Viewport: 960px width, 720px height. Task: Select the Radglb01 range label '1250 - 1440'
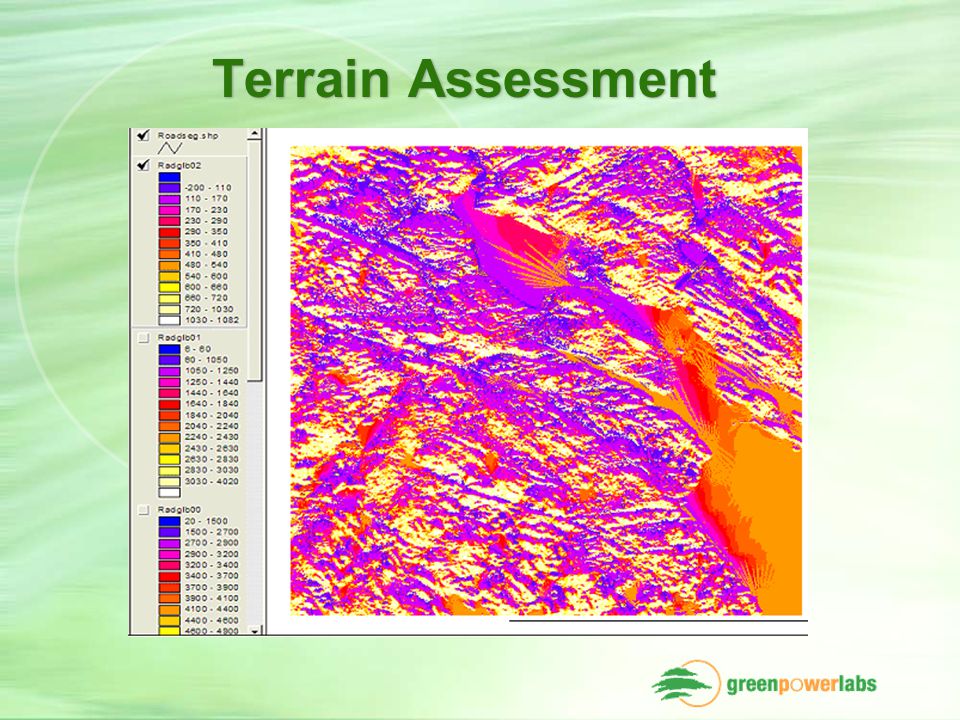coord(212,382)
